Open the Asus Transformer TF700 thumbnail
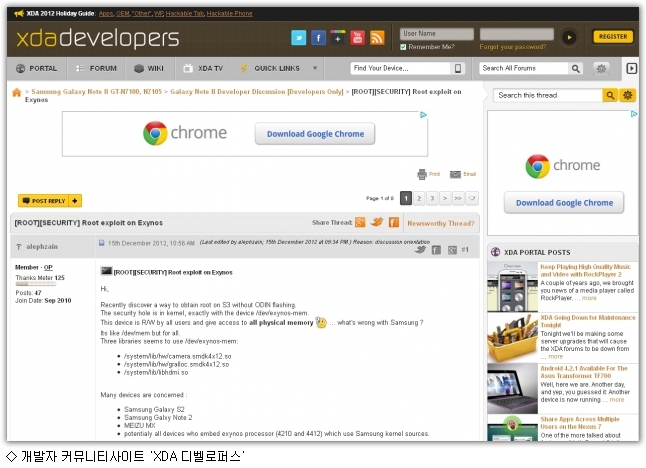646x468 pixels. 513,388
